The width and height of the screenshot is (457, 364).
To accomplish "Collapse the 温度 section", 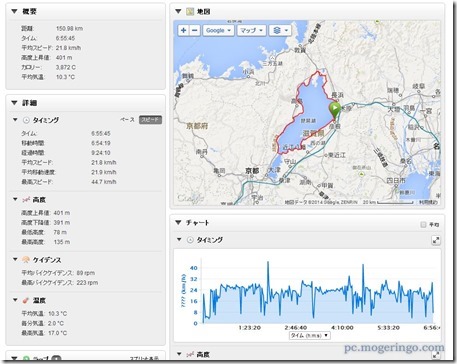I will (x=15, y=300).
